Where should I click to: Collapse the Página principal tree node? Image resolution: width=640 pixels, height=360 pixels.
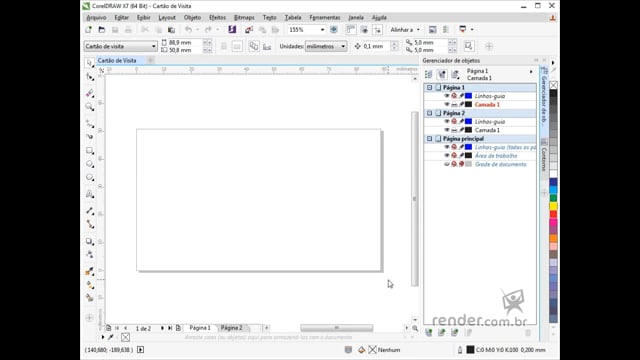pos(429,139)
